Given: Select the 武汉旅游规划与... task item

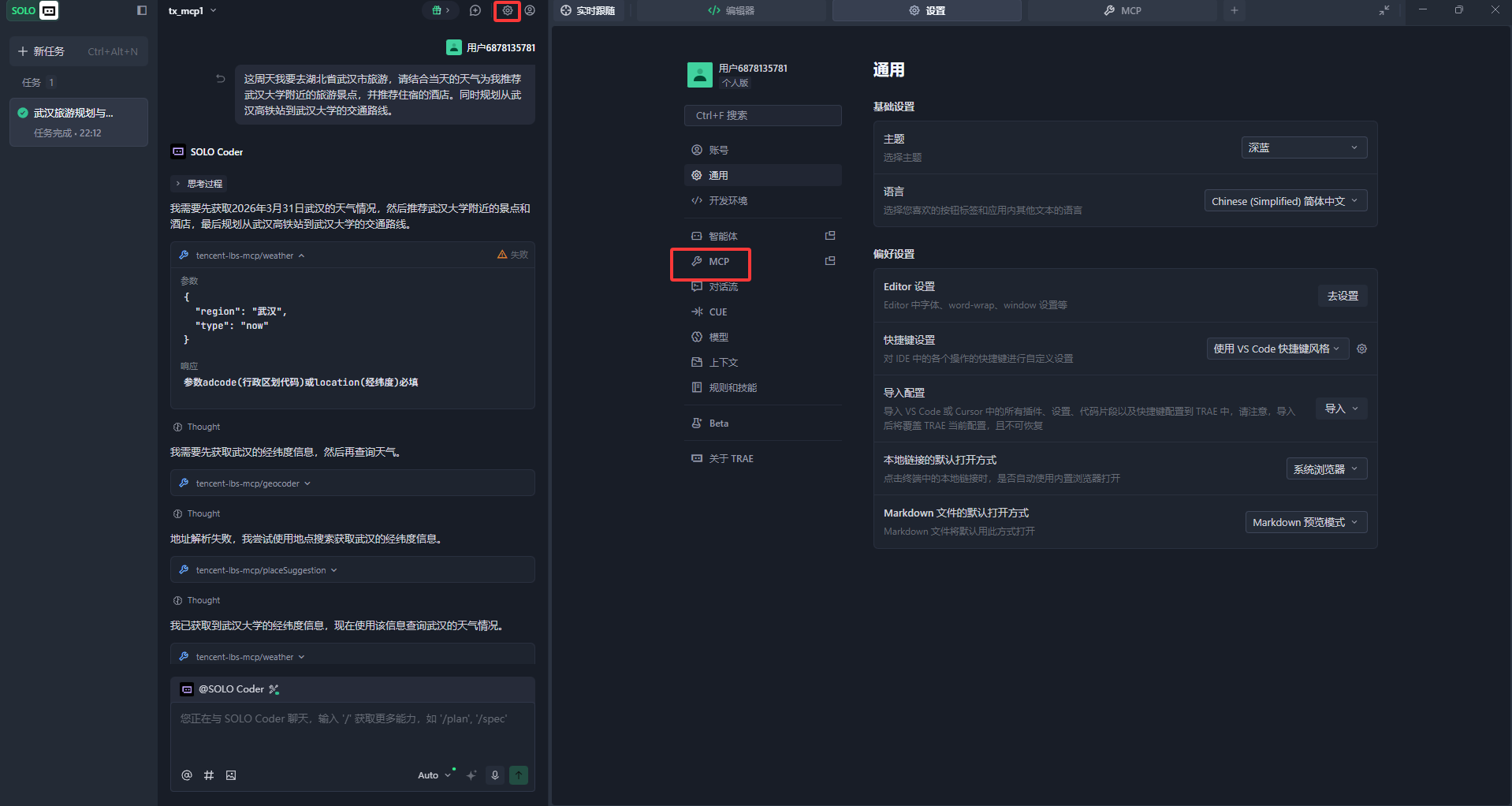Looking at the screenshot, I should [x=78, y=122].
